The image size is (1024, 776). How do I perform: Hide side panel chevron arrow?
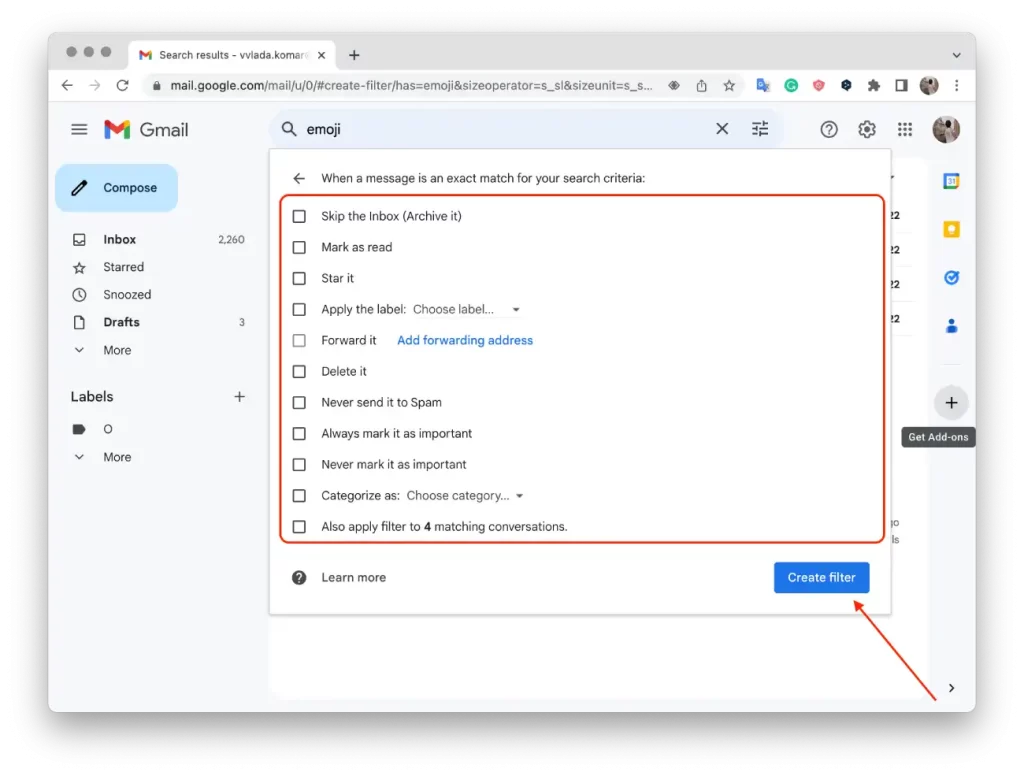952,688
